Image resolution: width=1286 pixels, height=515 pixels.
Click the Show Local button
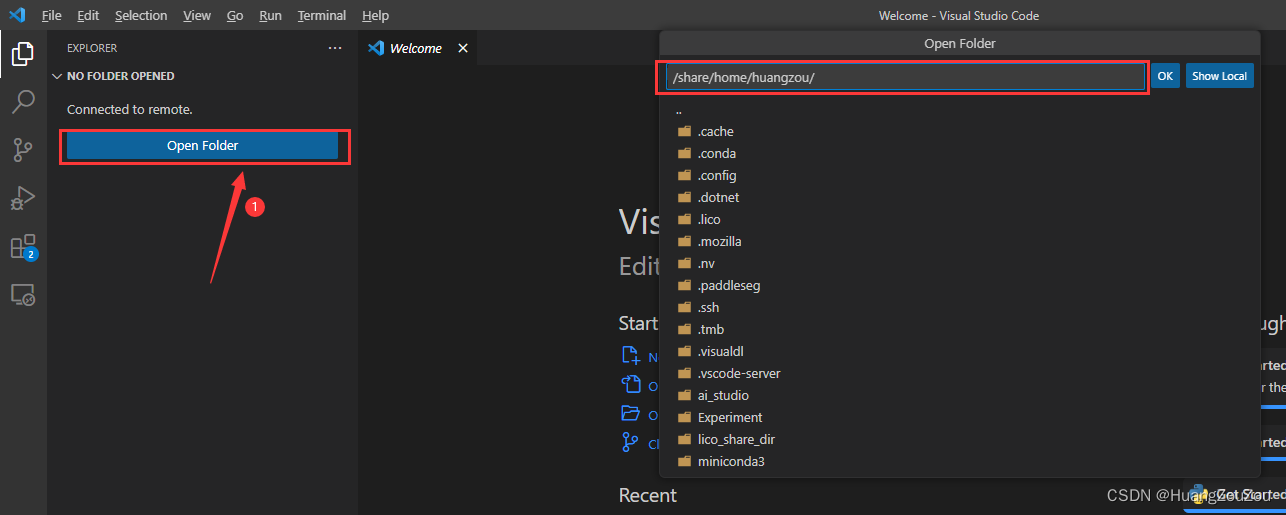click(1219, 76)
